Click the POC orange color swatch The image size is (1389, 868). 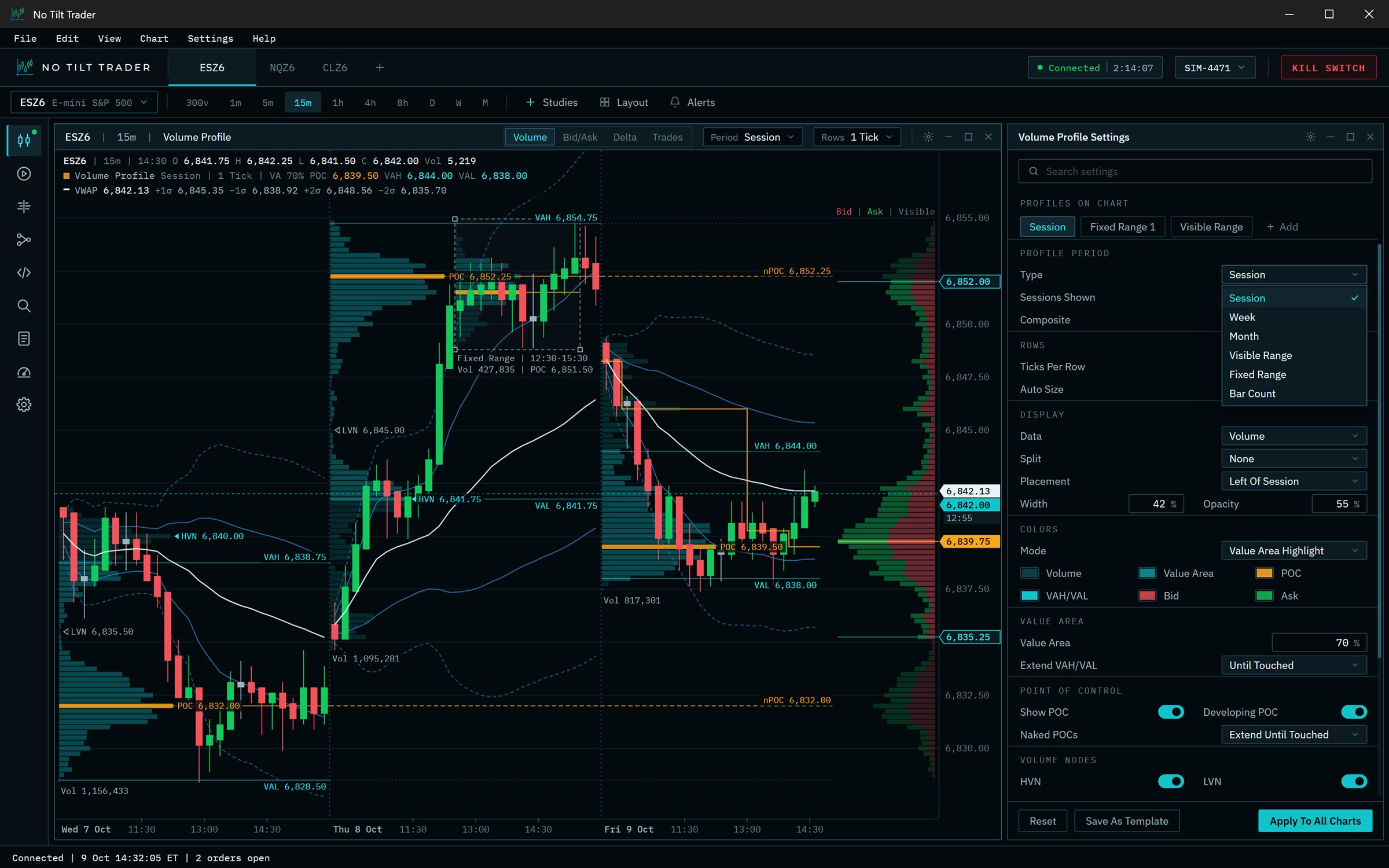tap(1264, 573)
